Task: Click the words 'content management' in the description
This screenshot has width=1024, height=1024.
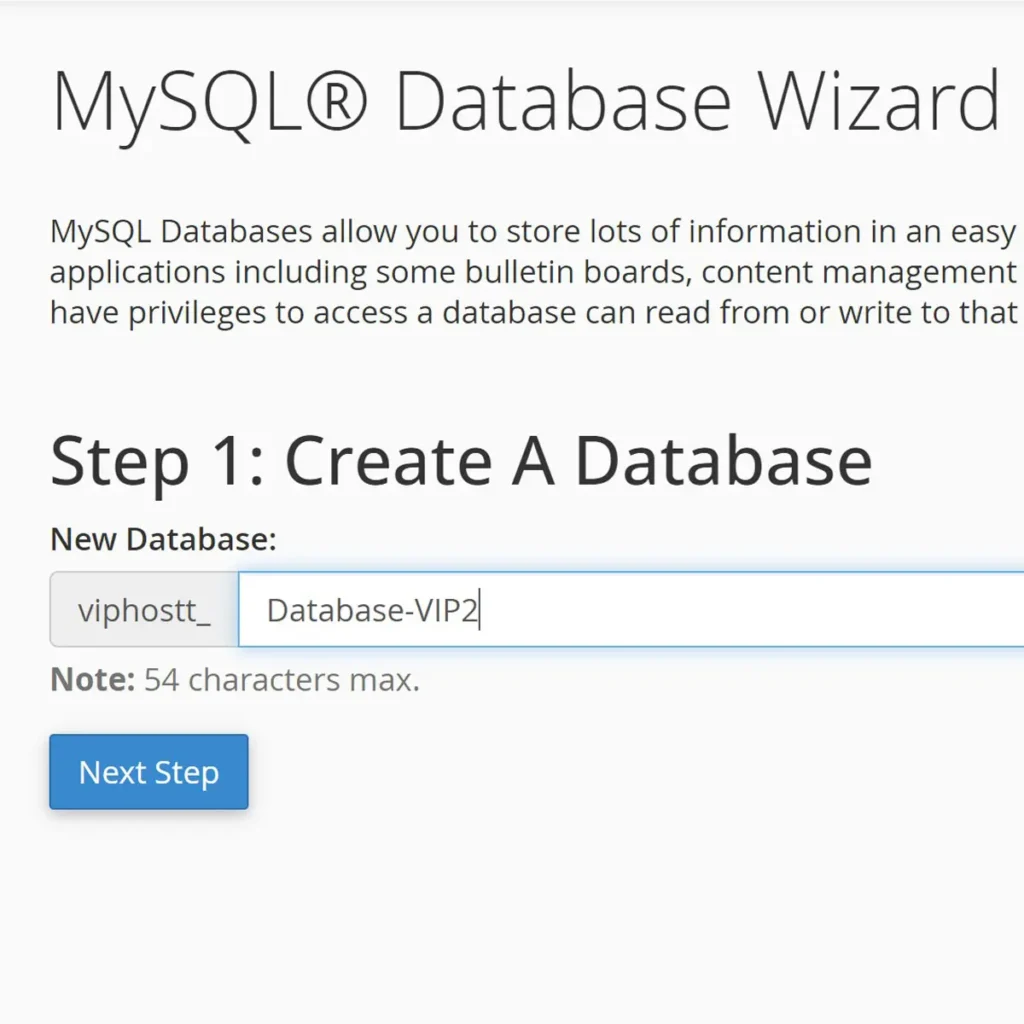Action: [859, 272]
